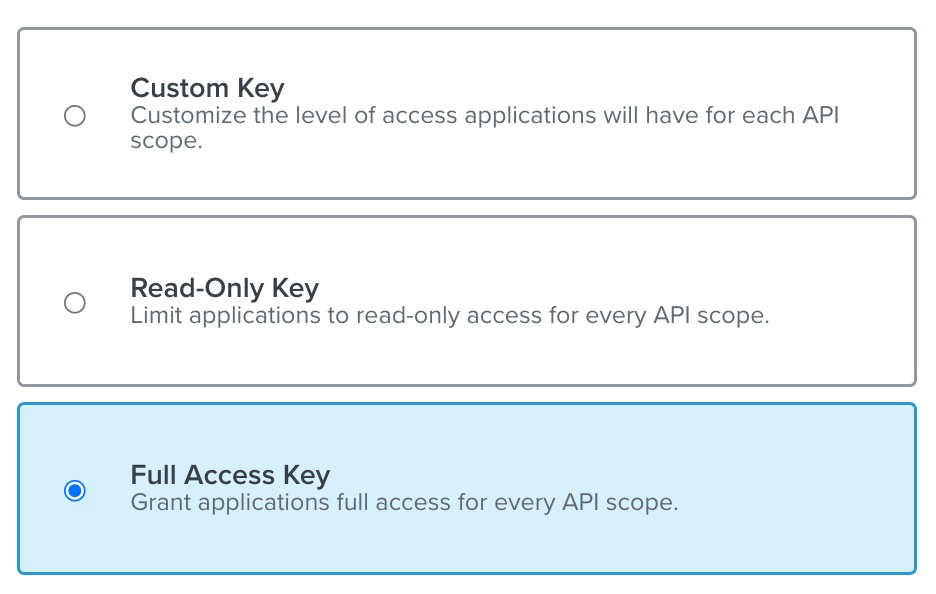The width and height of the screenshot is (936, 594).
Task: Select the Read-Only Key radio button
Action: pos(75,303)
